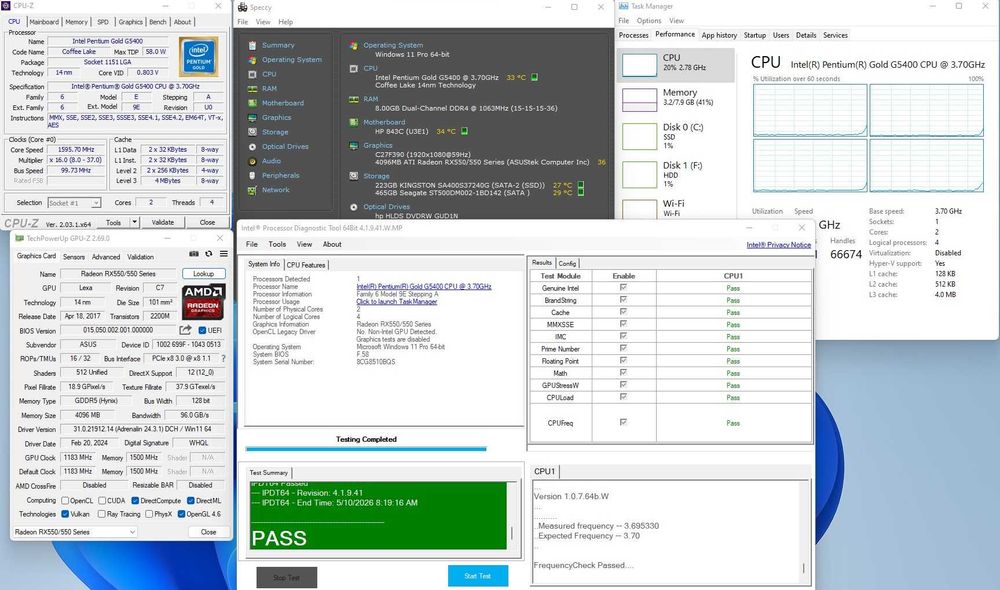The width and height of the screenshot is (1000, 590).
Task: Open Radeon RX550/550 Series GPU dropdown
Action: coord(75,532)
